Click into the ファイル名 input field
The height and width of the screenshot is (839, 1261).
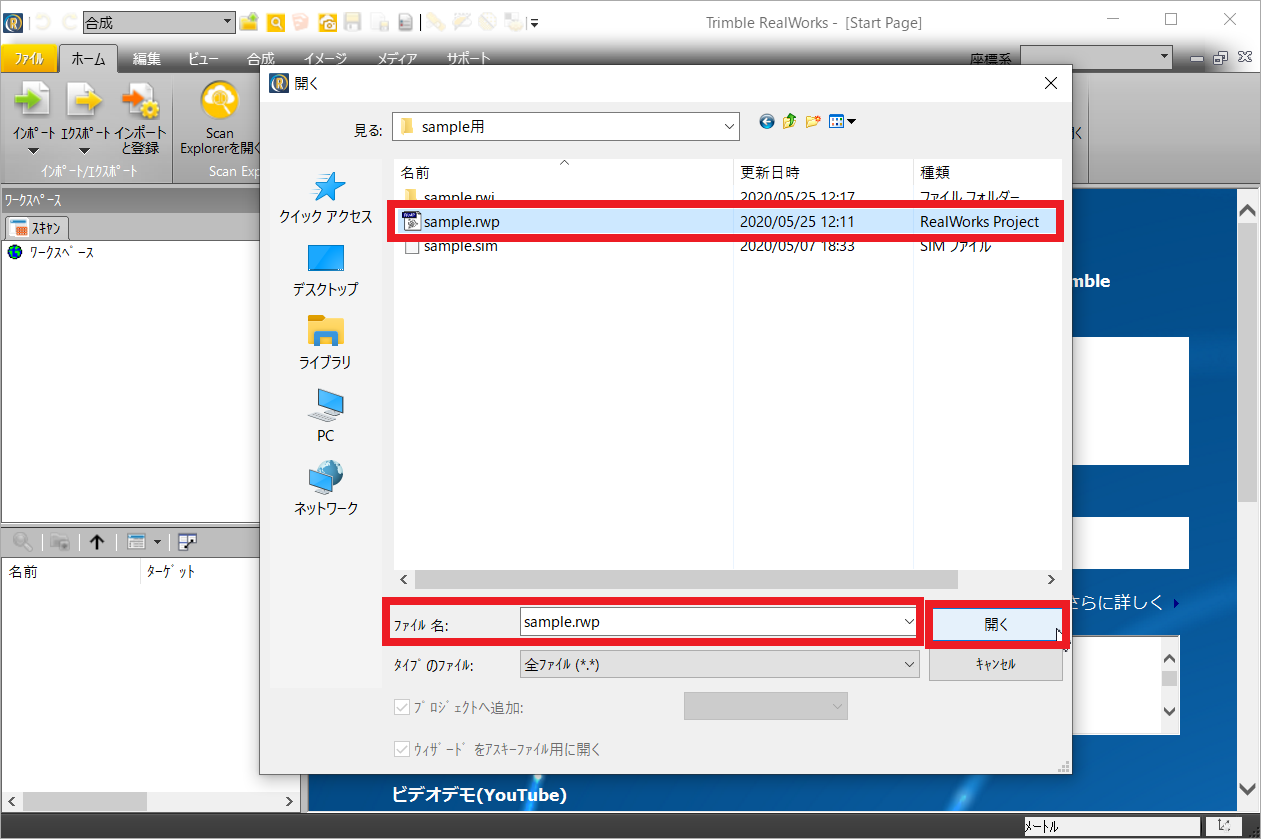tap(710, 621)
